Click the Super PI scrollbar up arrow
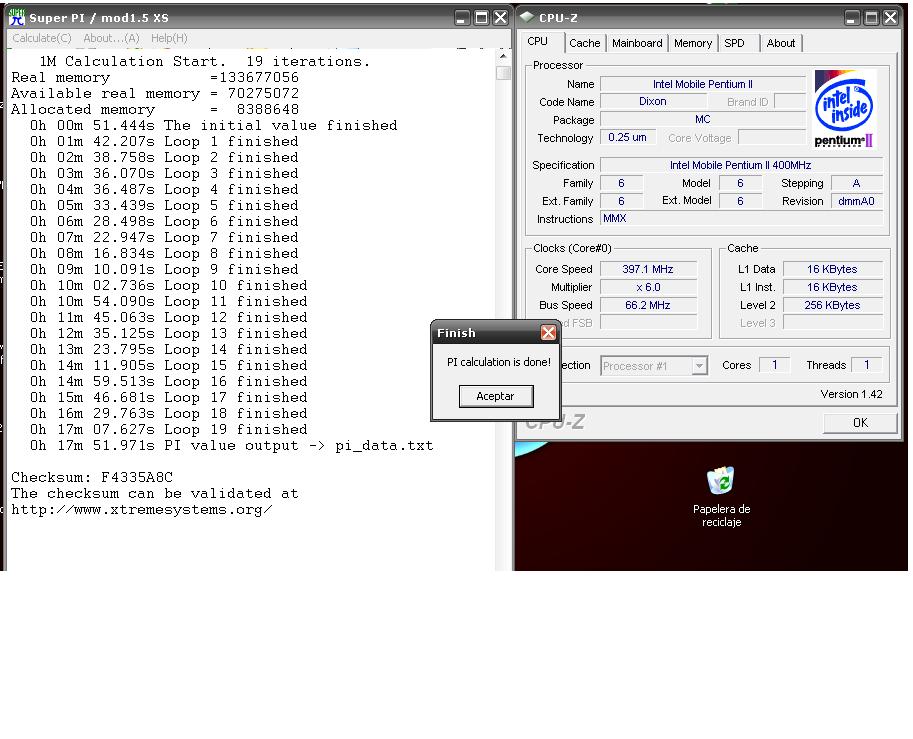The image size is (913, 739). (503, 56)
